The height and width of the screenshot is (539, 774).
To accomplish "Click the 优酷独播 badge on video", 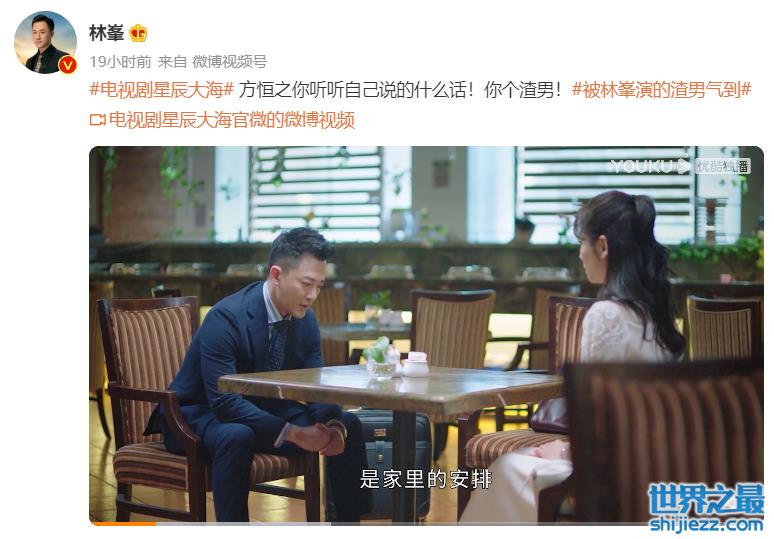I will [x=723, y=166].
